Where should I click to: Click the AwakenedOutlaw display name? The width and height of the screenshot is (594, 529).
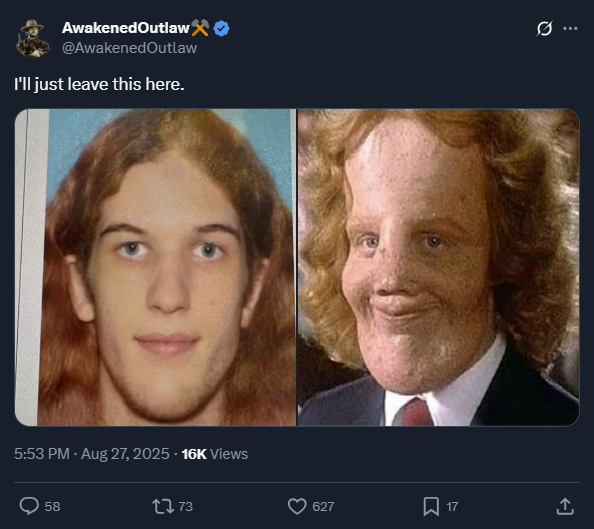pos(126,28)
